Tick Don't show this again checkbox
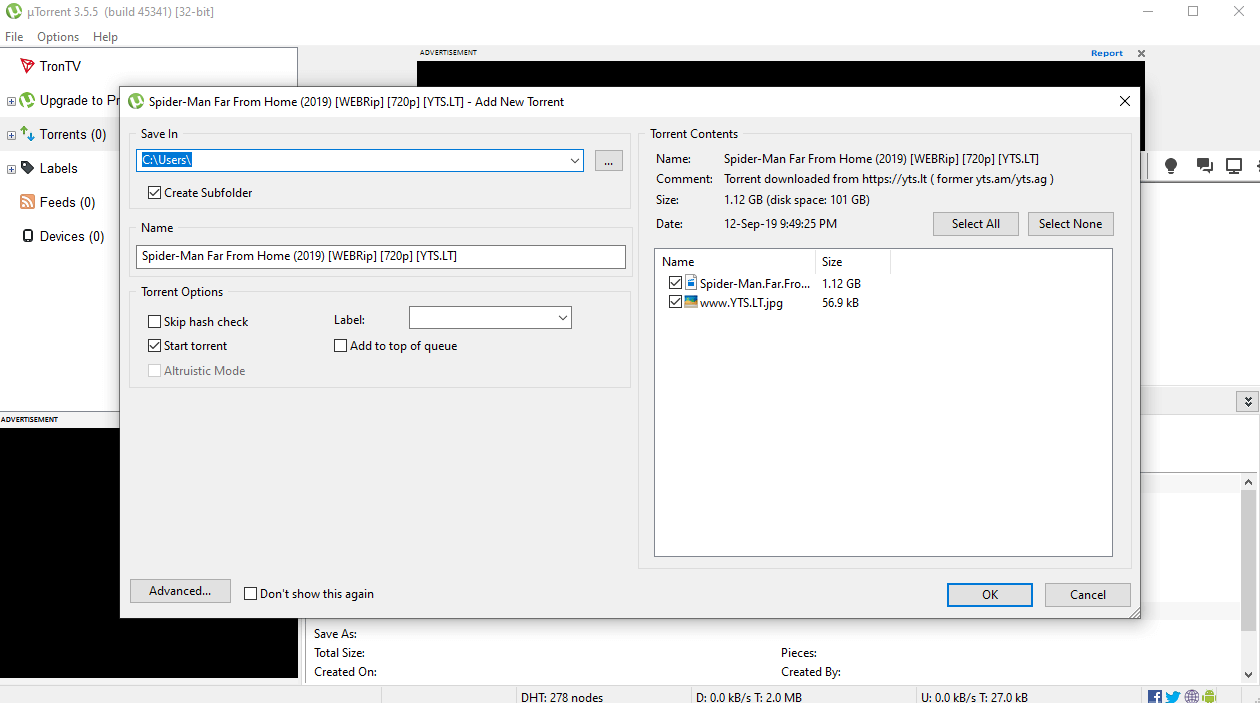Screen dimensions: 1260x703 tap(250, 593)
